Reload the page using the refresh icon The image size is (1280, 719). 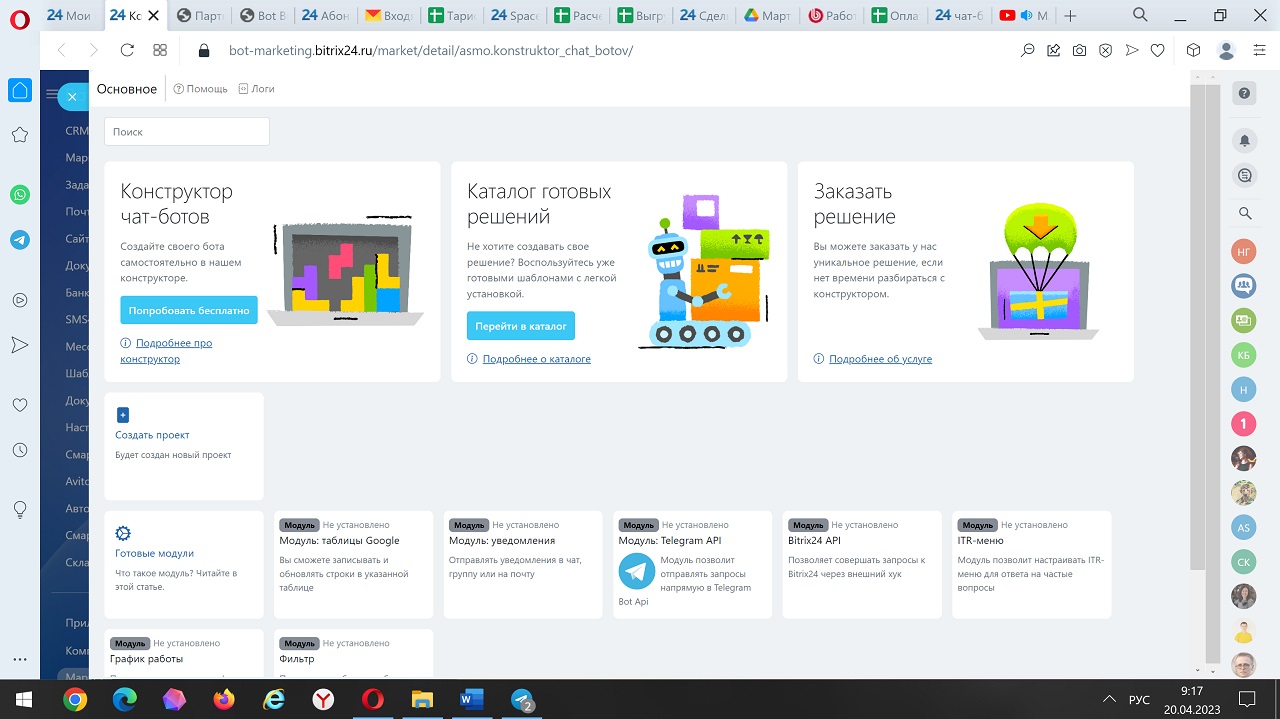tap(127, 50)
